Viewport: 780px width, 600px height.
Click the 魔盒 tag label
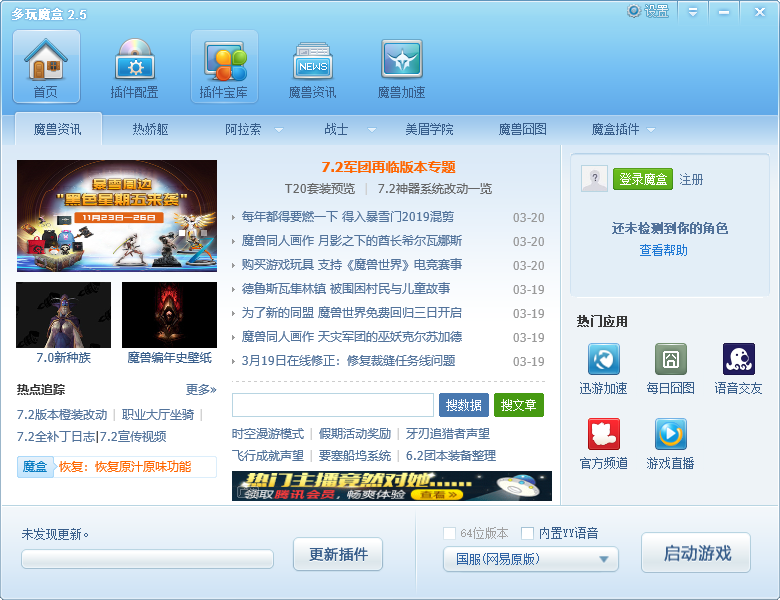pos(35,467)
